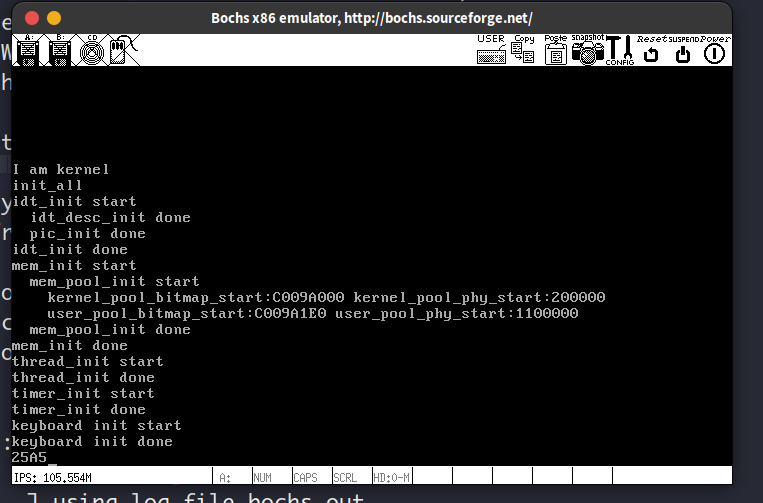This screenshot has height=503, width=763.
Task: Click the 'thread_init done' line
Action: pyautogui.click(x=83, y=378)
